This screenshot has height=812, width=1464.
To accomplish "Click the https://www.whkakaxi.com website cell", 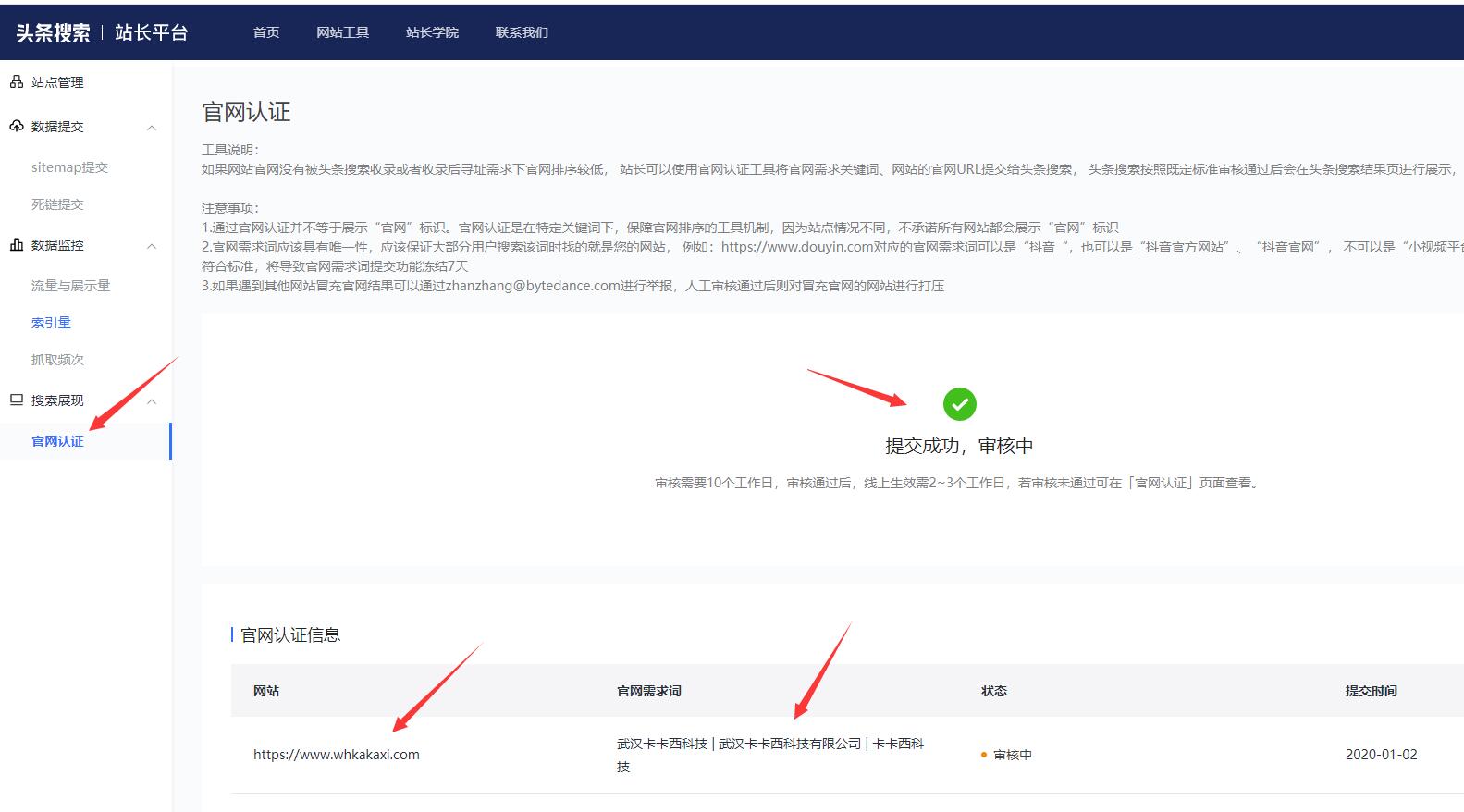I will (337, 755).
